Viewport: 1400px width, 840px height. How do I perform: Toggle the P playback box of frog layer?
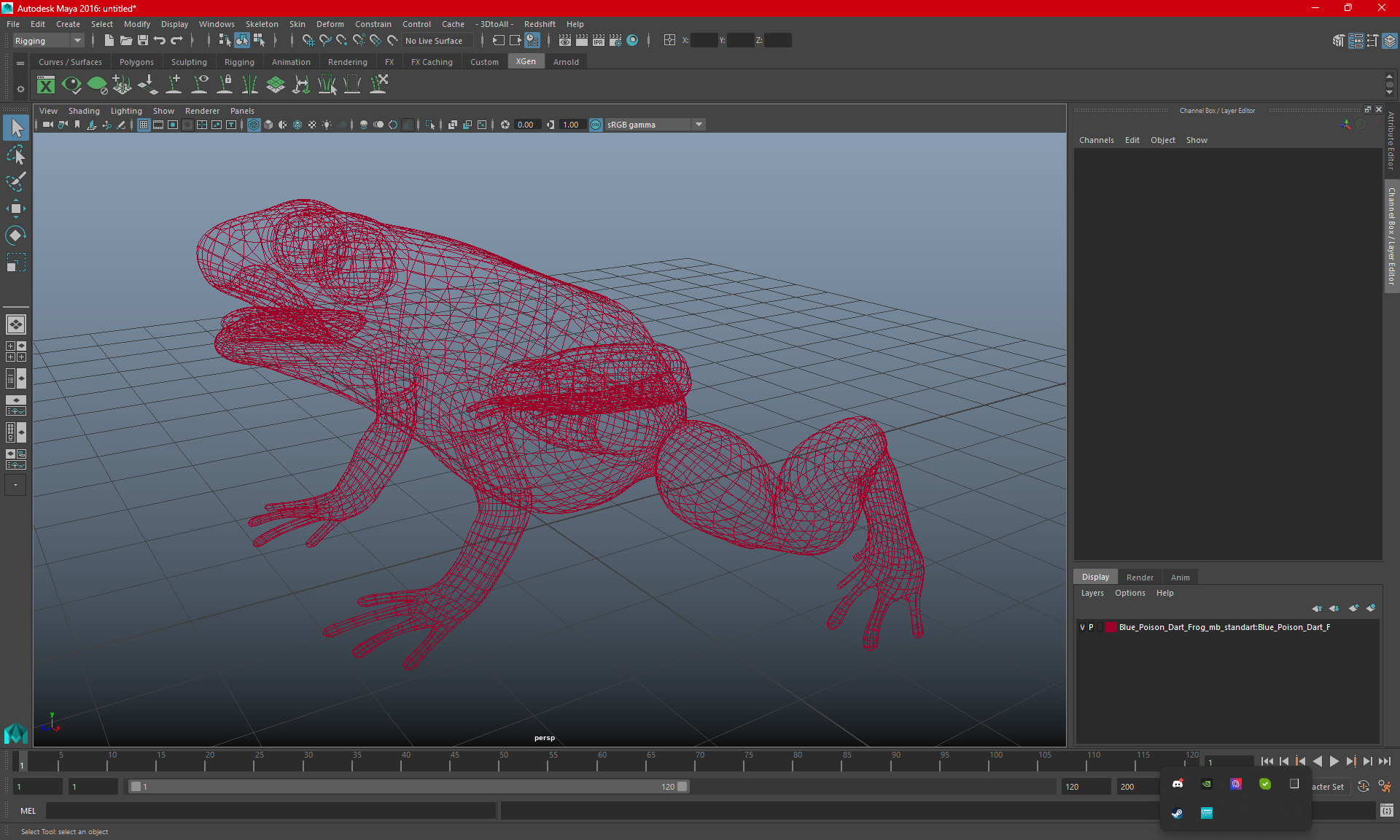click(x=1092, y=627)
